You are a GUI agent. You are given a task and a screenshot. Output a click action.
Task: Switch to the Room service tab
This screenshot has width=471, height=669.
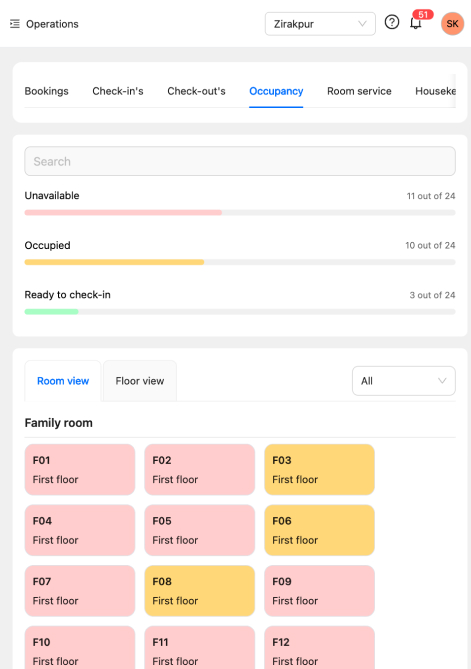tap(359, 91)
